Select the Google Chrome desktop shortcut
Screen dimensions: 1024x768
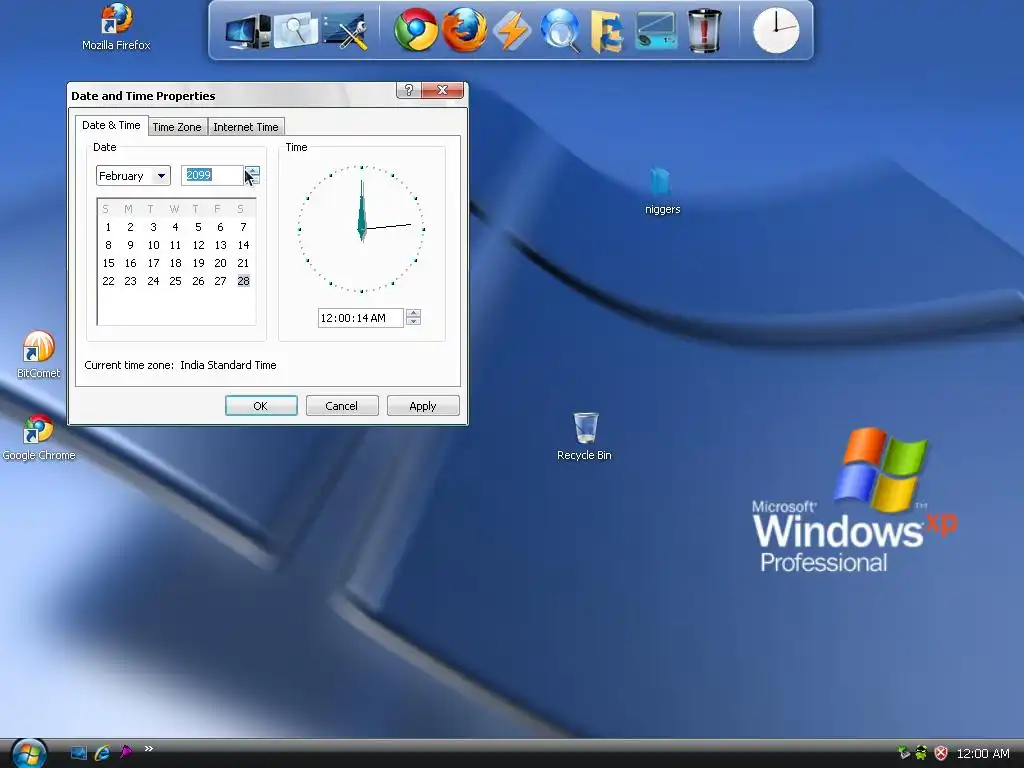click(x=39, y=438)
